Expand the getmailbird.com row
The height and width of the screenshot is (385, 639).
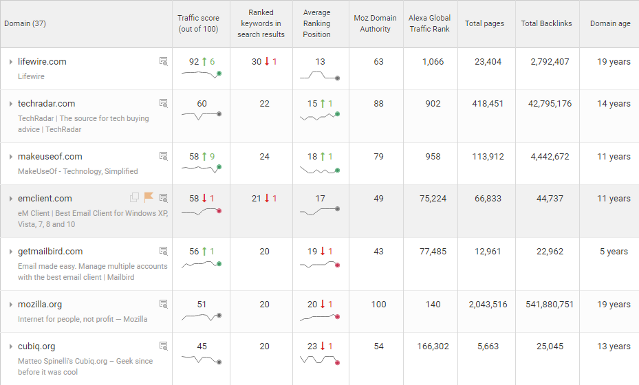(x=11, y=252)
